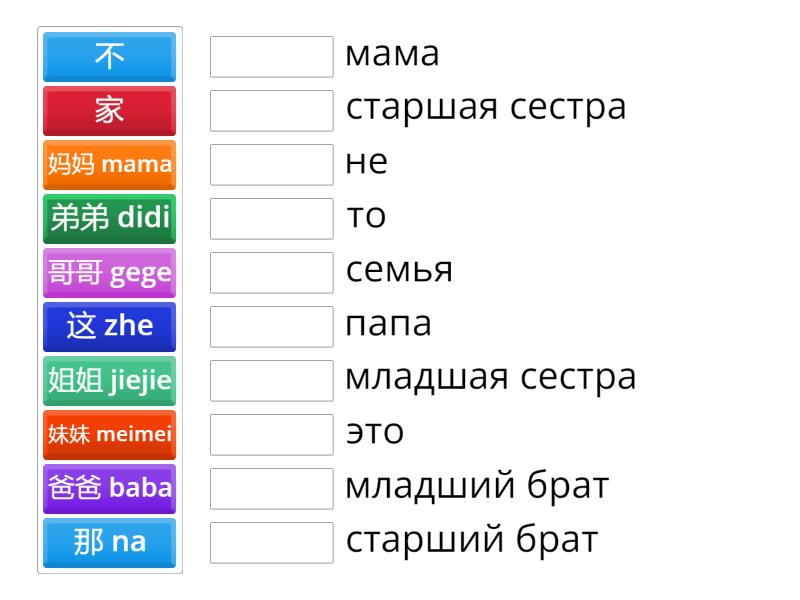Pick the purple 爸爸 baba tile
The height and width of the screenshot is (600, 800).
click(x=110, y=489)
